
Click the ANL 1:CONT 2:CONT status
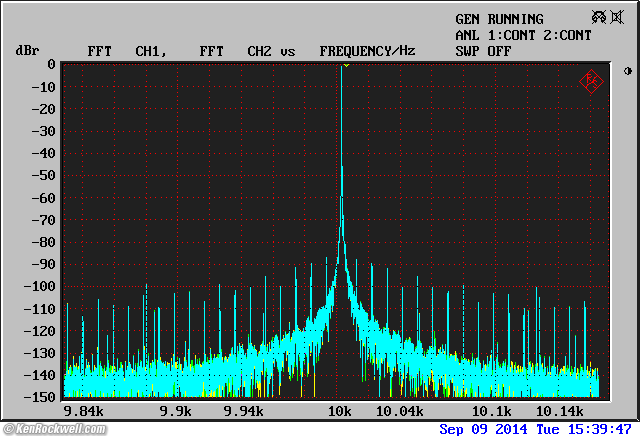523,35
